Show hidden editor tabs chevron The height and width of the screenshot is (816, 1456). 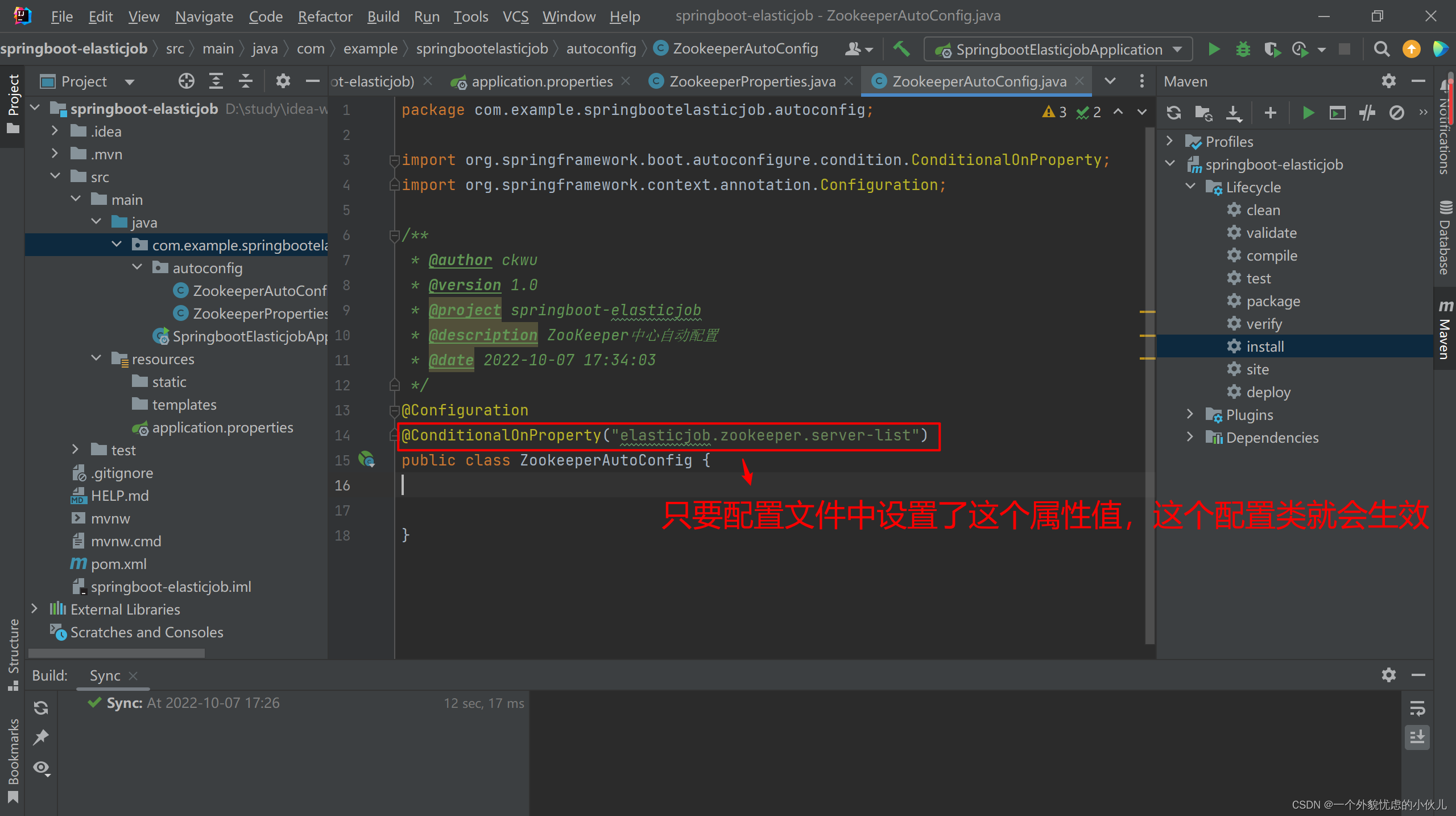1110,81
